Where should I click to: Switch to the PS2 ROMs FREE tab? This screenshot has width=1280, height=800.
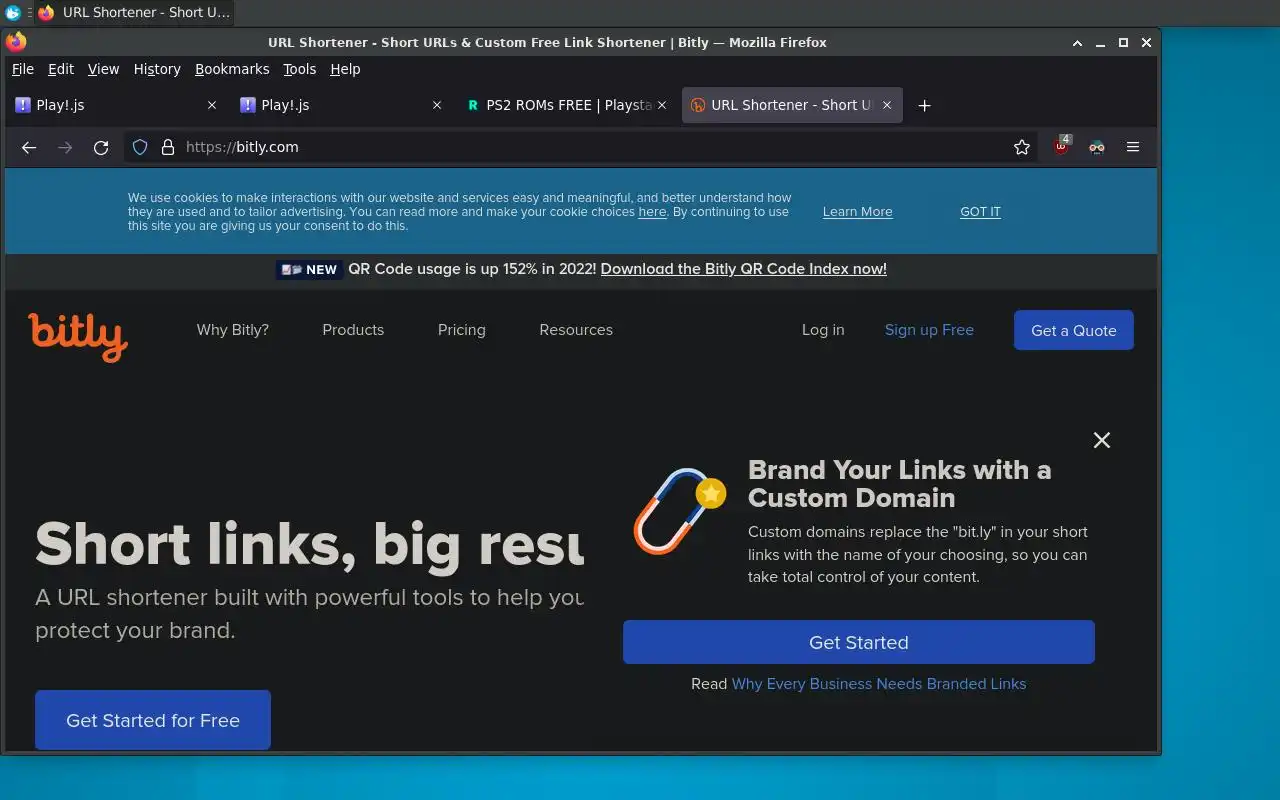click(566, 105)
